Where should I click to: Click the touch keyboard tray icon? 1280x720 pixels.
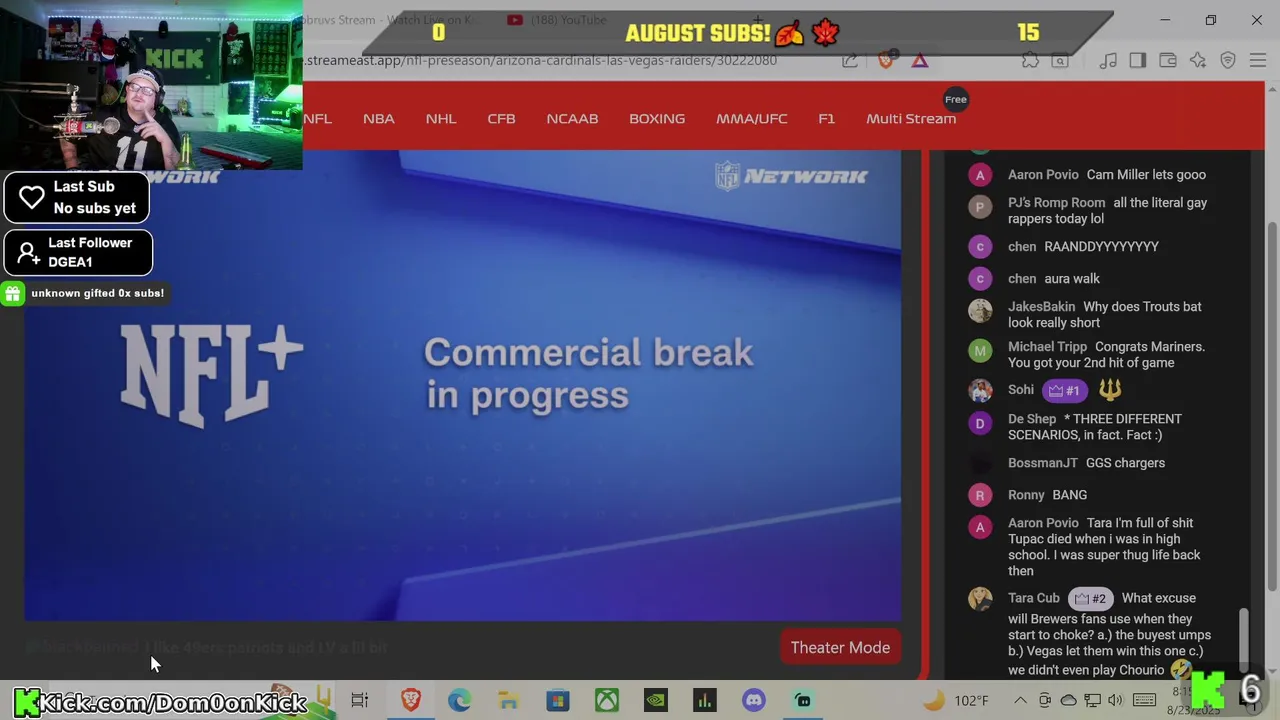(1145, 700)
